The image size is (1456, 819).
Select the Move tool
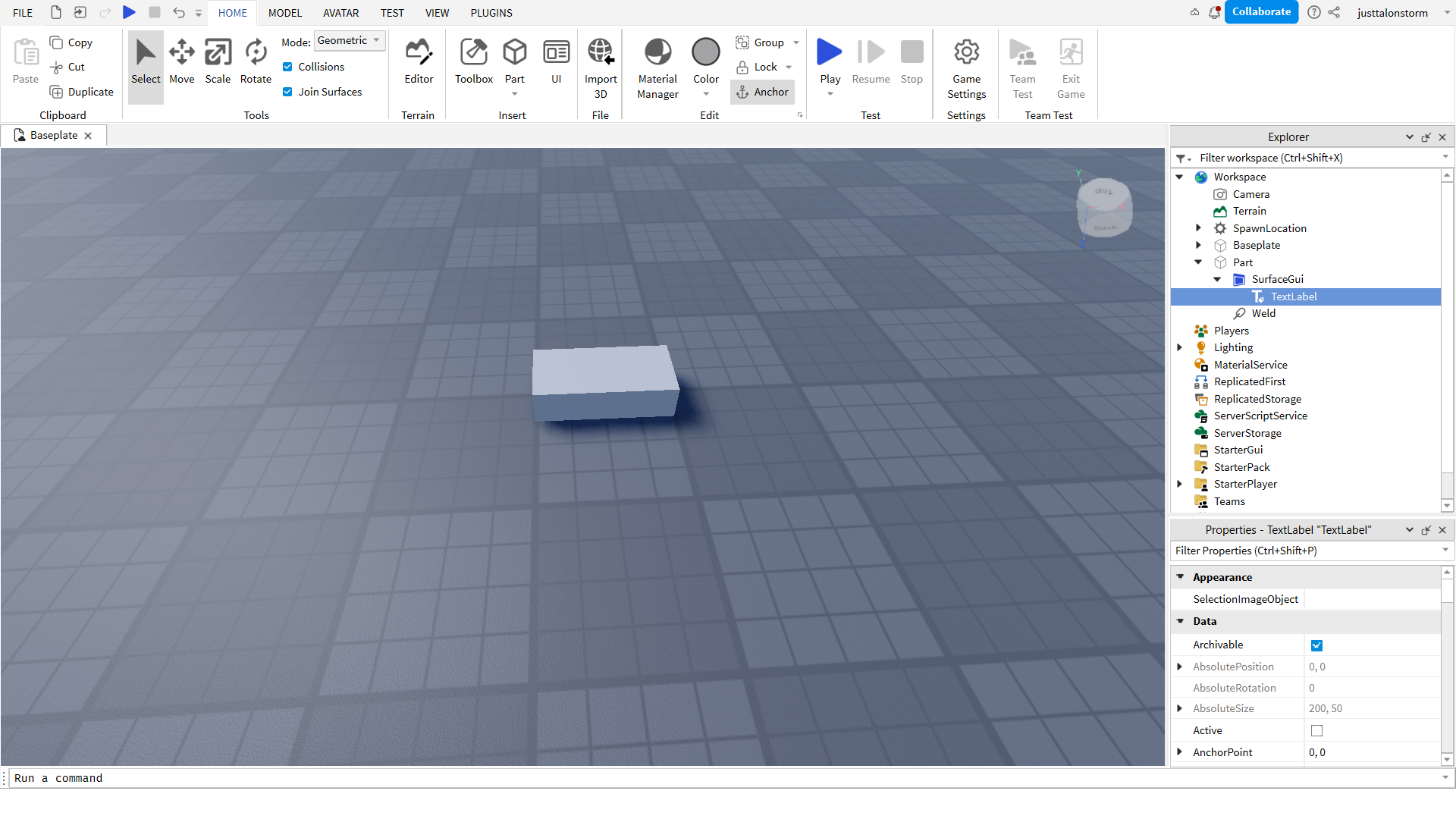[181, 61]
